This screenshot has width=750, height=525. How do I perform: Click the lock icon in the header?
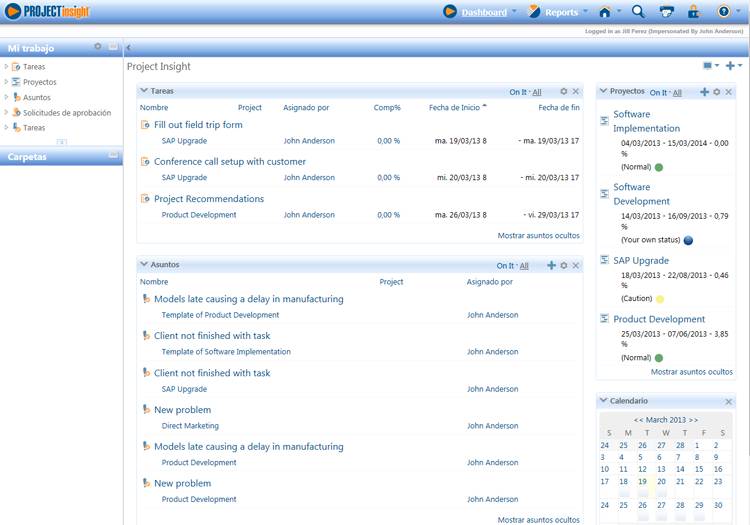click(x=693, y=12)
